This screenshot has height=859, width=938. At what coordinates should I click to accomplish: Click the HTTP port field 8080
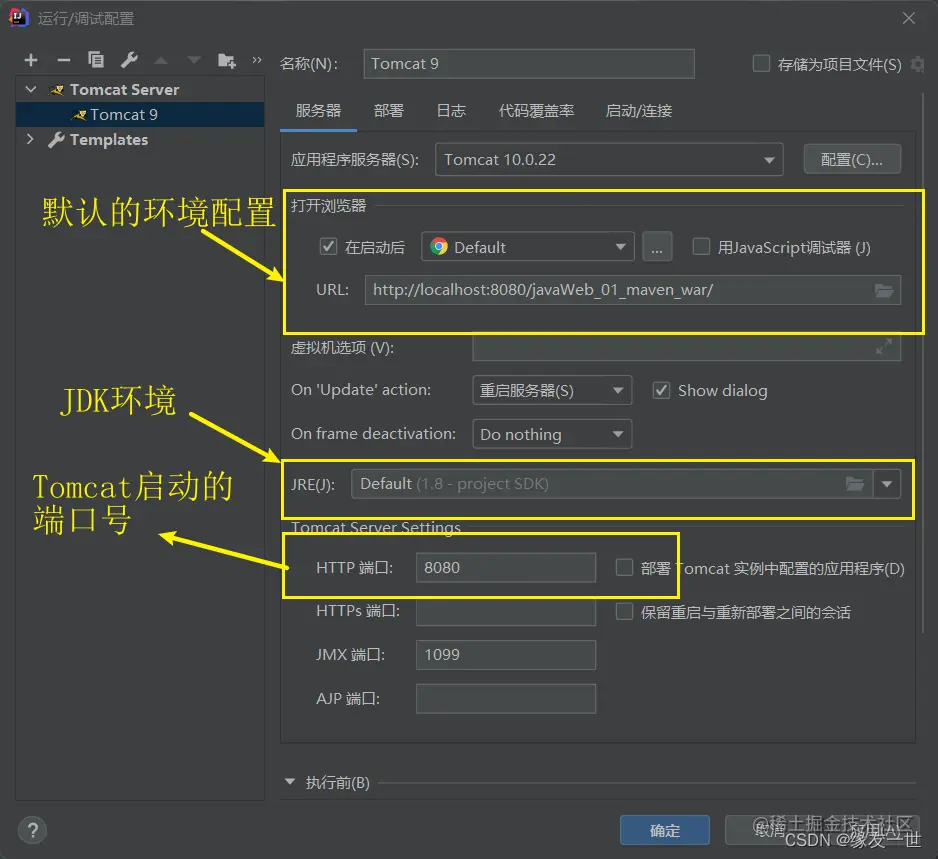(x=505, y=568)
